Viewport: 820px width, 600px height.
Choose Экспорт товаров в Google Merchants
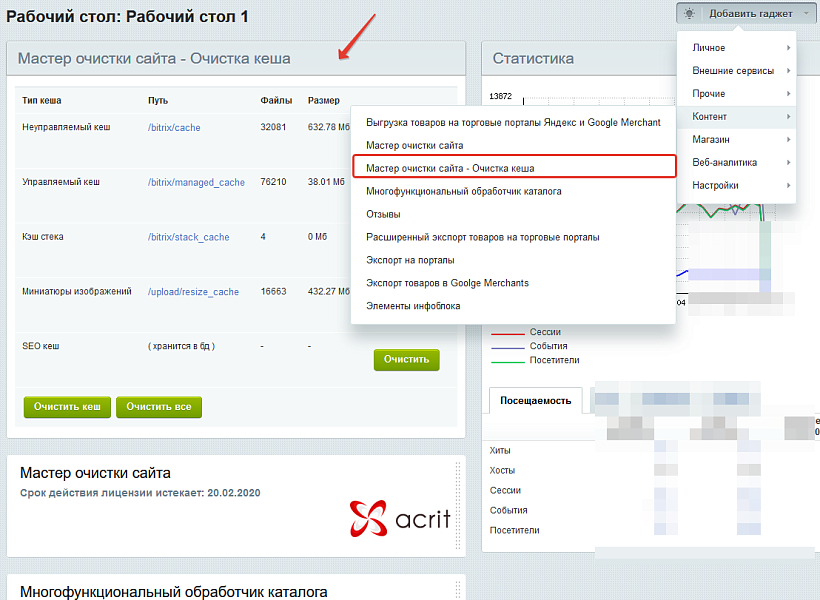tap(448, 283)
